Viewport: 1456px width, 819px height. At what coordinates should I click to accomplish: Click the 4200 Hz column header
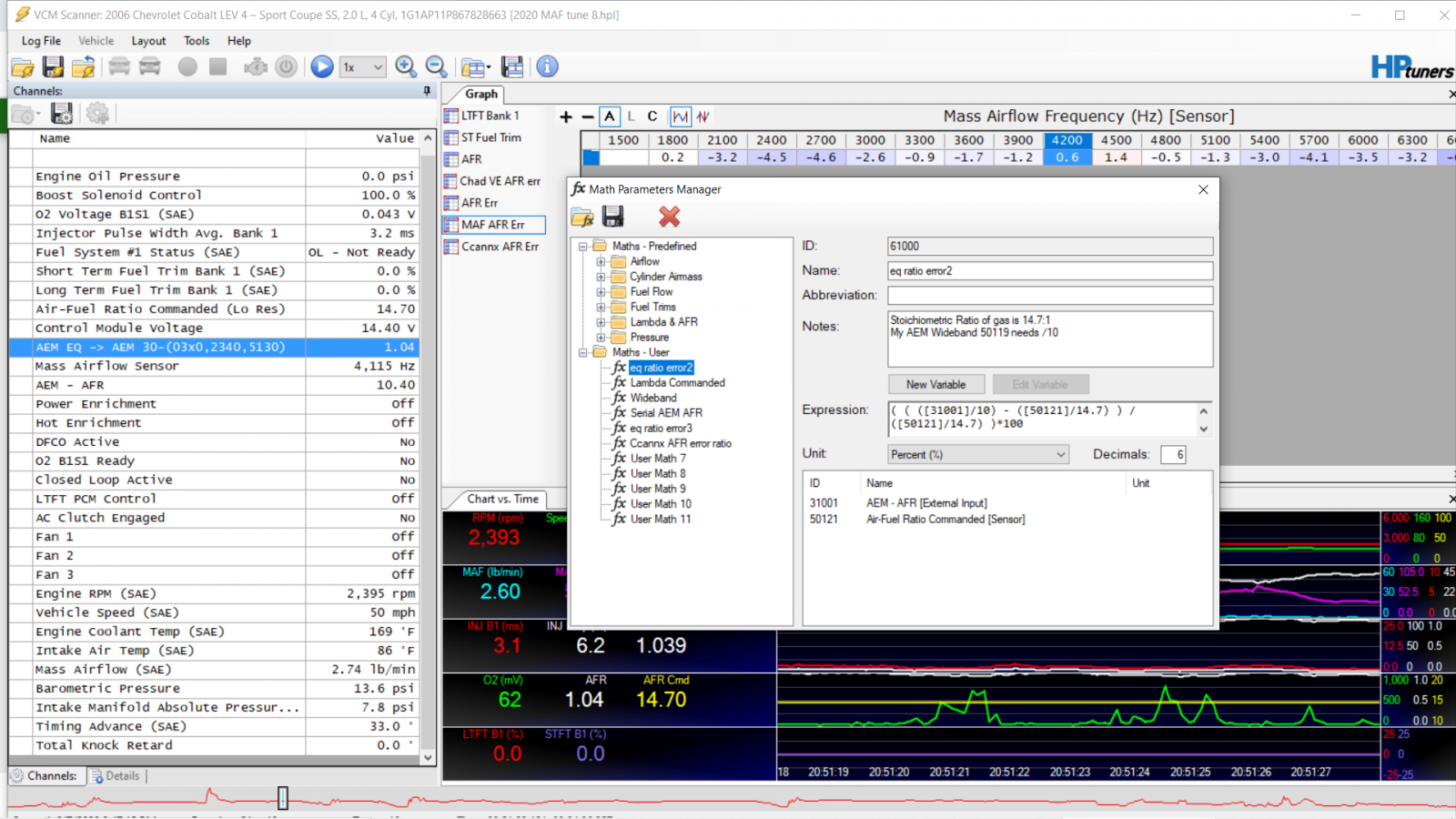click(1067, 140)
